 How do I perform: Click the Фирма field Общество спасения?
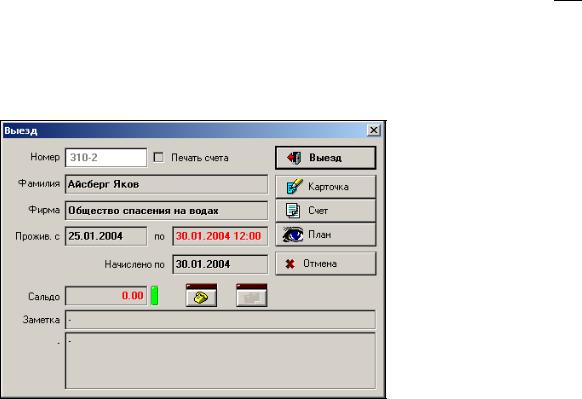(166, 210)
